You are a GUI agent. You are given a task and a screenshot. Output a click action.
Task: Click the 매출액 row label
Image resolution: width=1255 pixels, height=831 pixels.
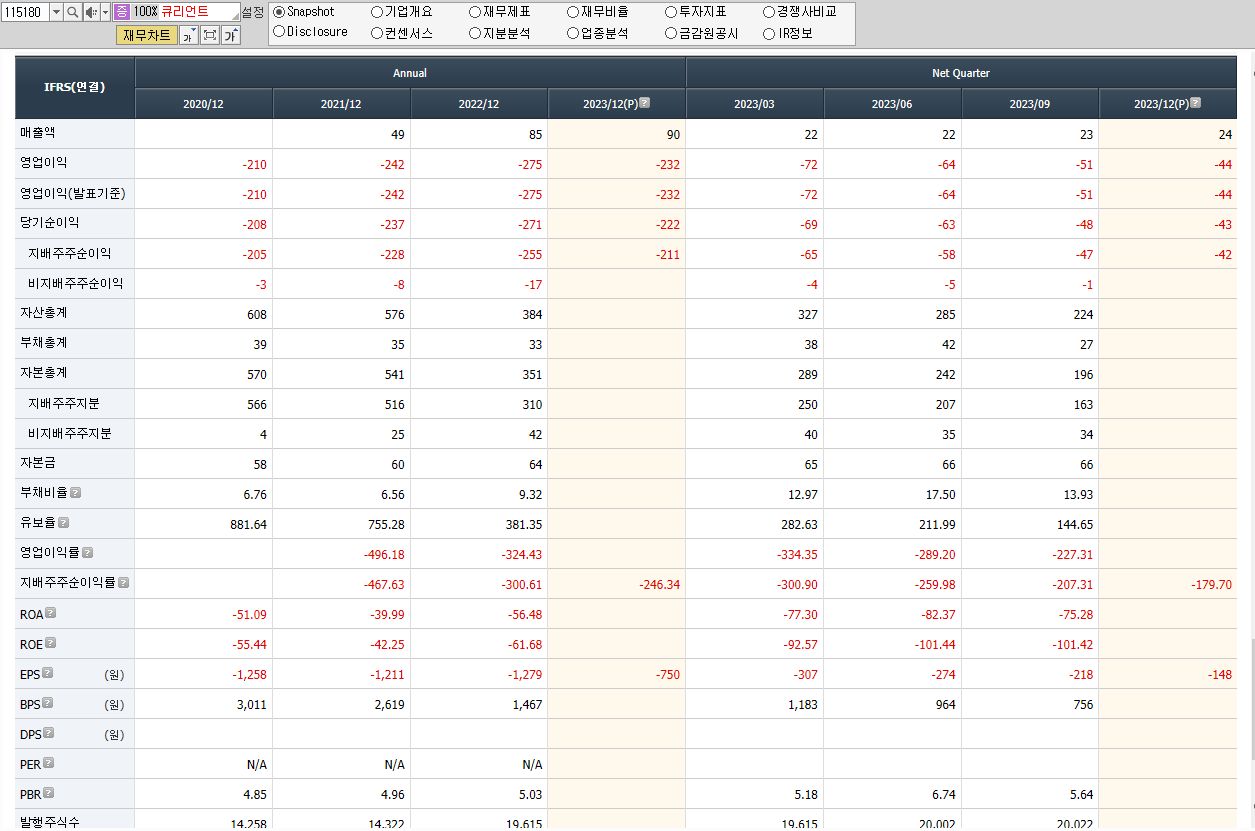pyautogui.click(x=38, y=132)
